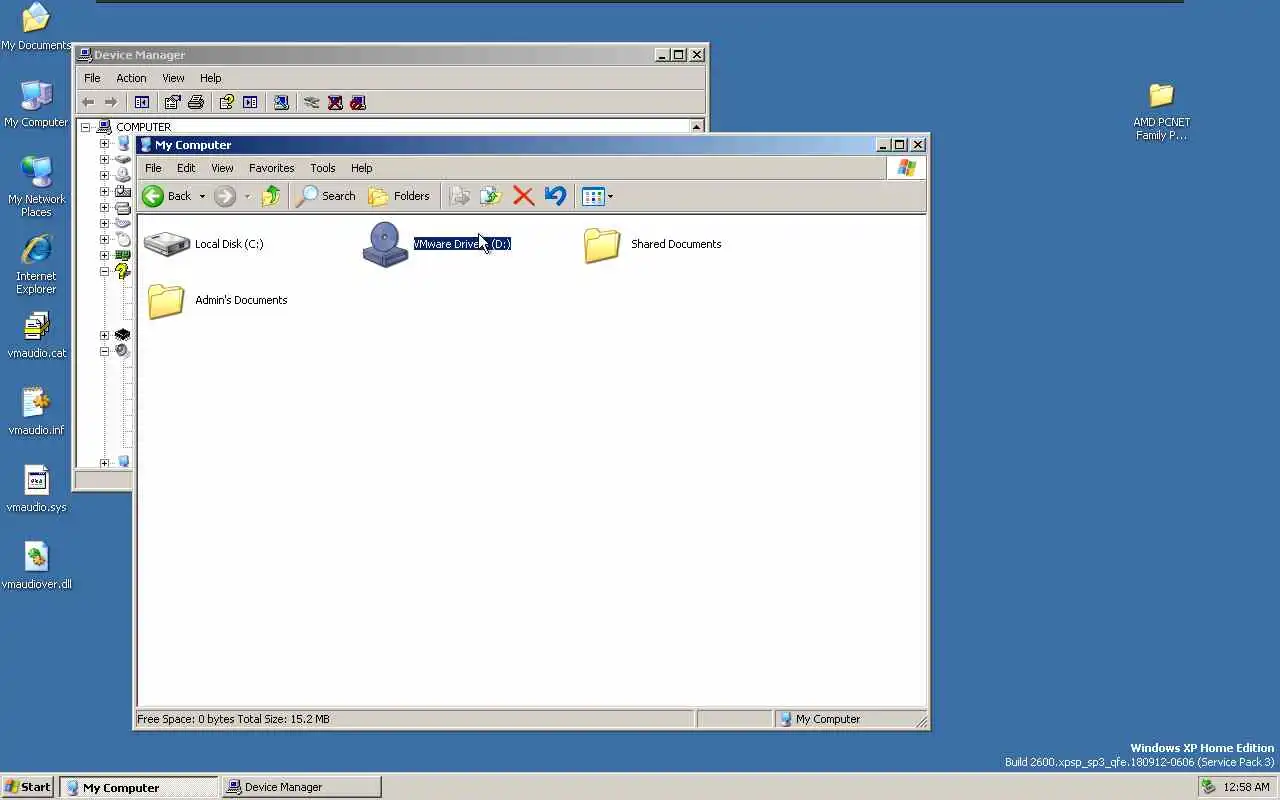The image size is (1280, 800).
Task: Open the View menu in My Computer
Action: pos(222,168)
